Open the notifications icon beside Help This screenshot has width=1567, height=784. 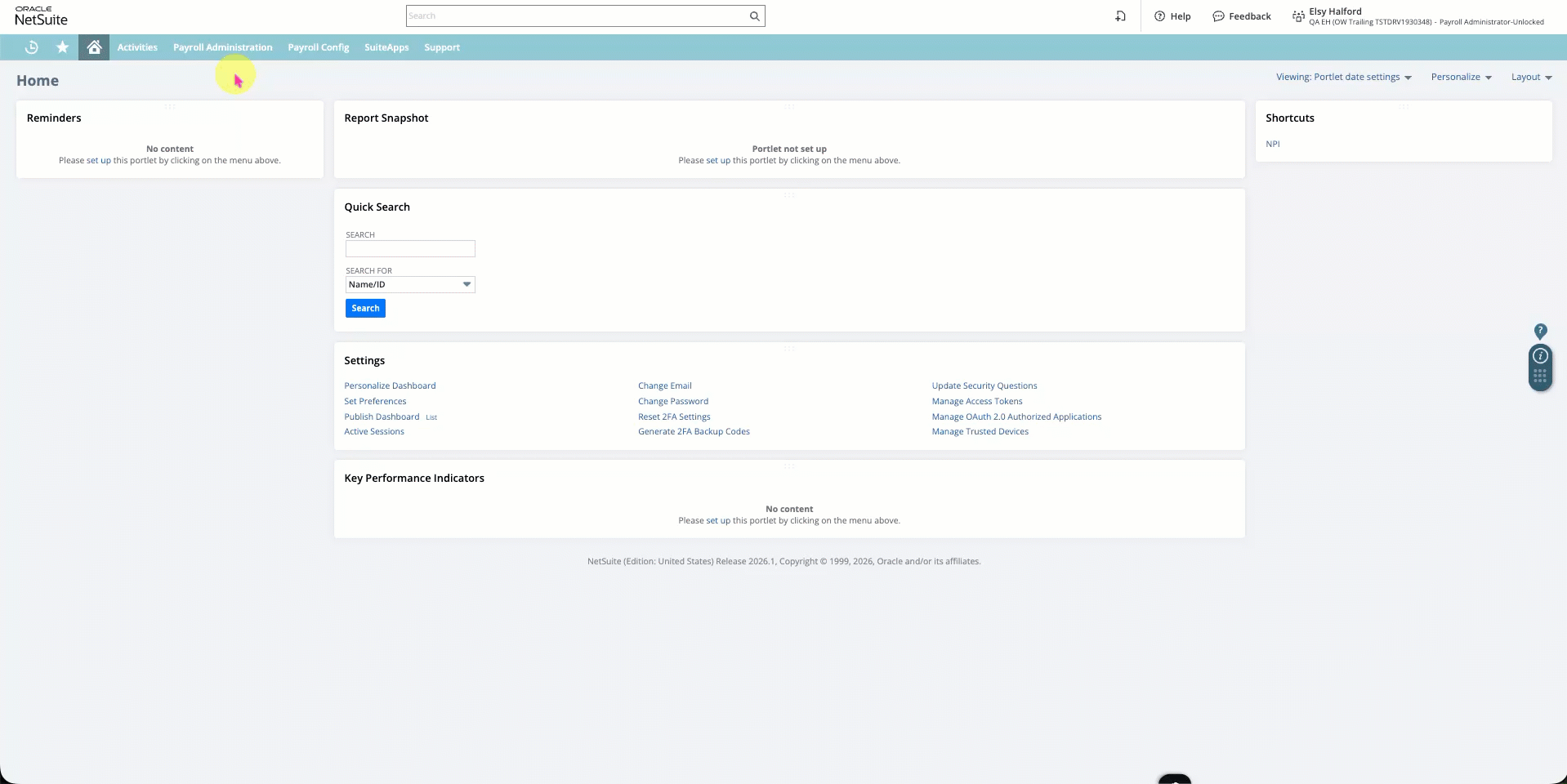(1121, 16)
